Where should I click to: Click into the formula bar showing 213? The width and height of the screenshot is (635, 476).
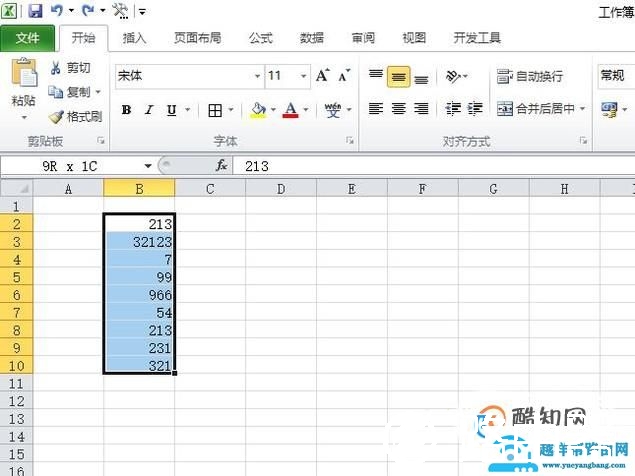433,166
